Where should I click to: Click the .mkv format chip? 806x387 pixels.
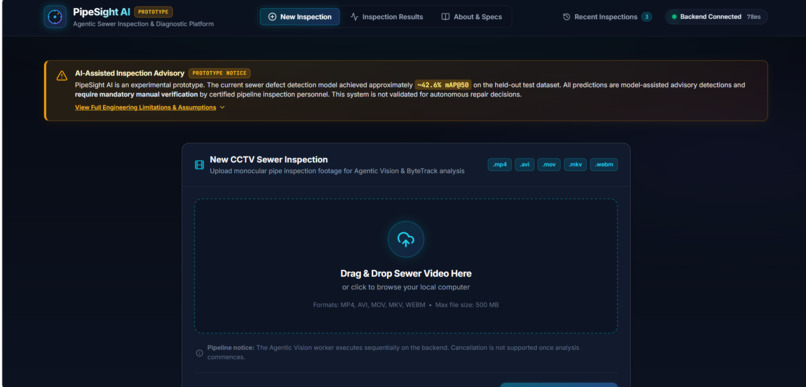tap(575, 165)
